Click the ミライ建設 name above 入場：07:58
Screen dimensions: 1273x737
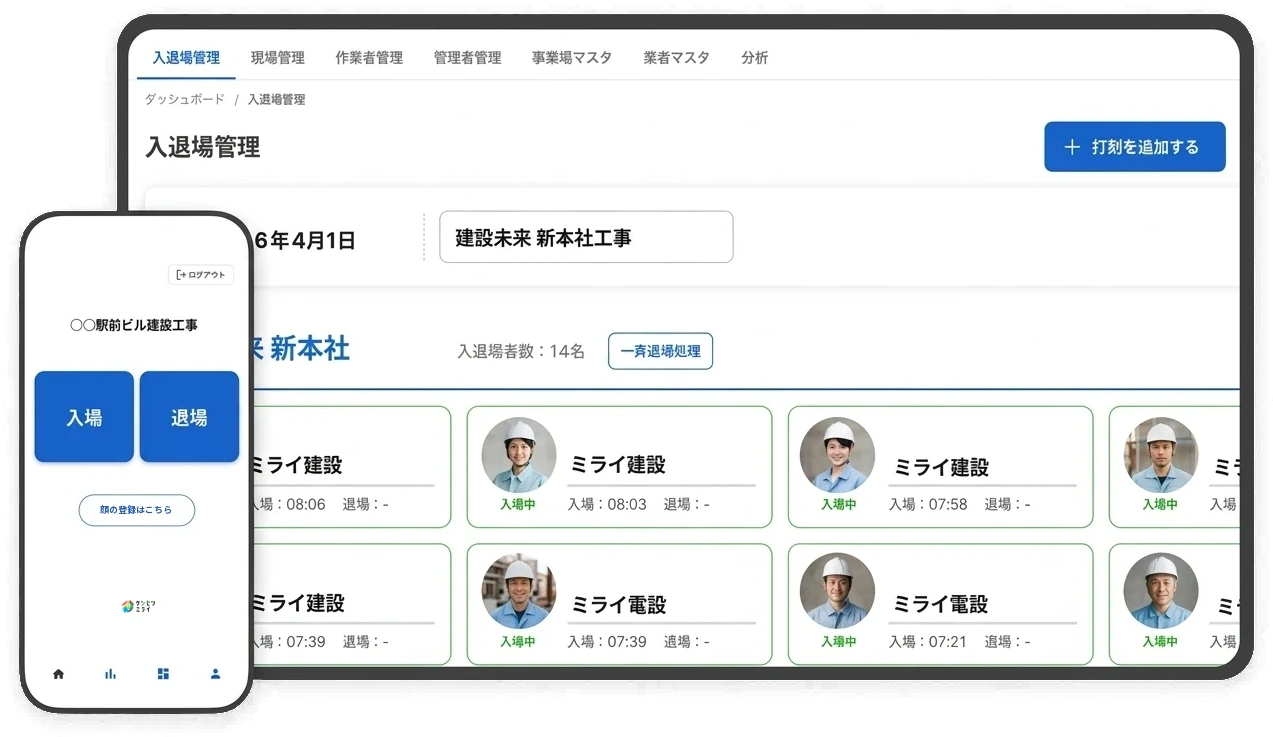(941, 467)
